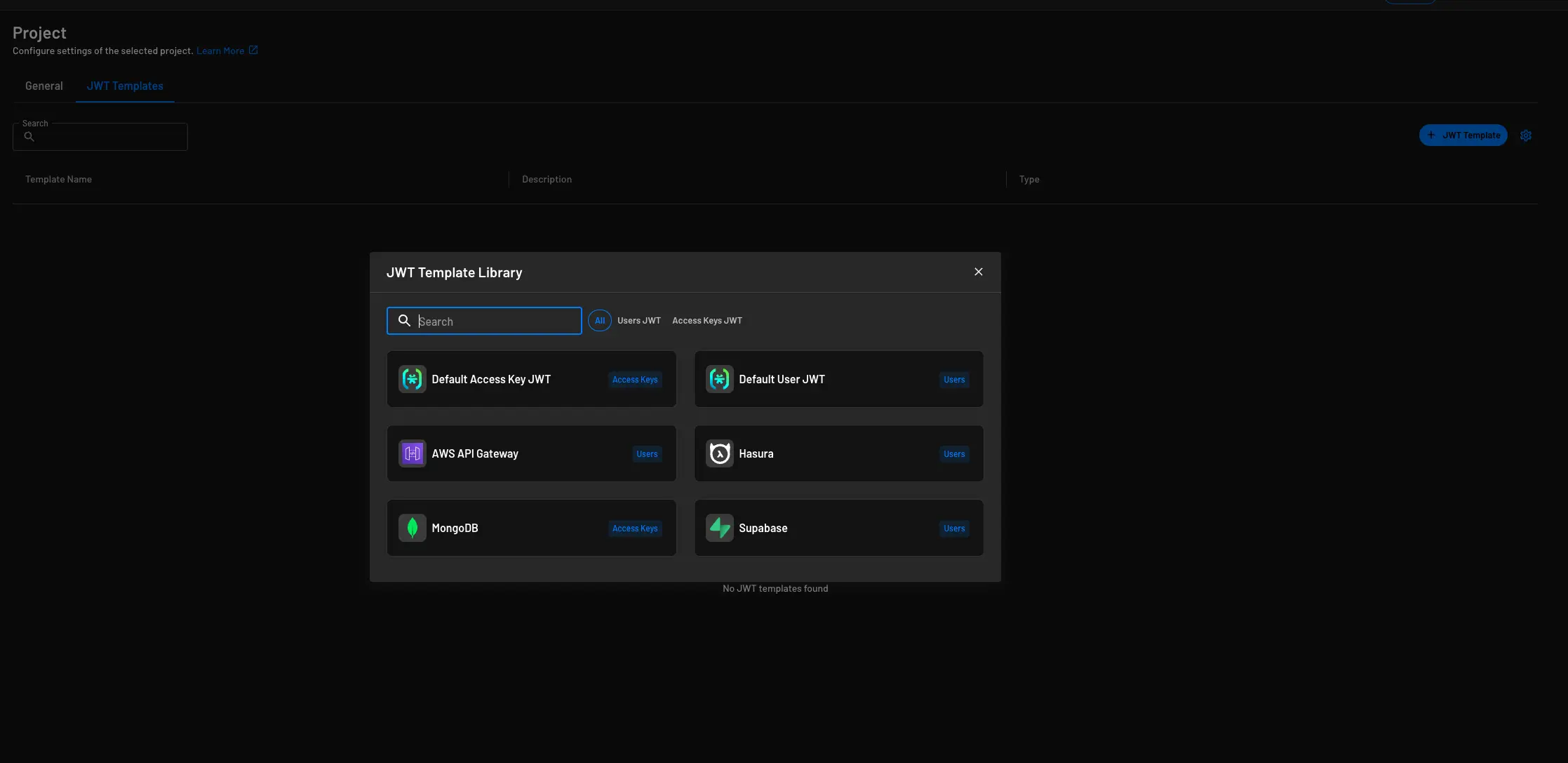This screenshot has height=763, width=1568.
Task: Click Access Keys tag on Default Access Key JWT
Action: coord(635,380)
